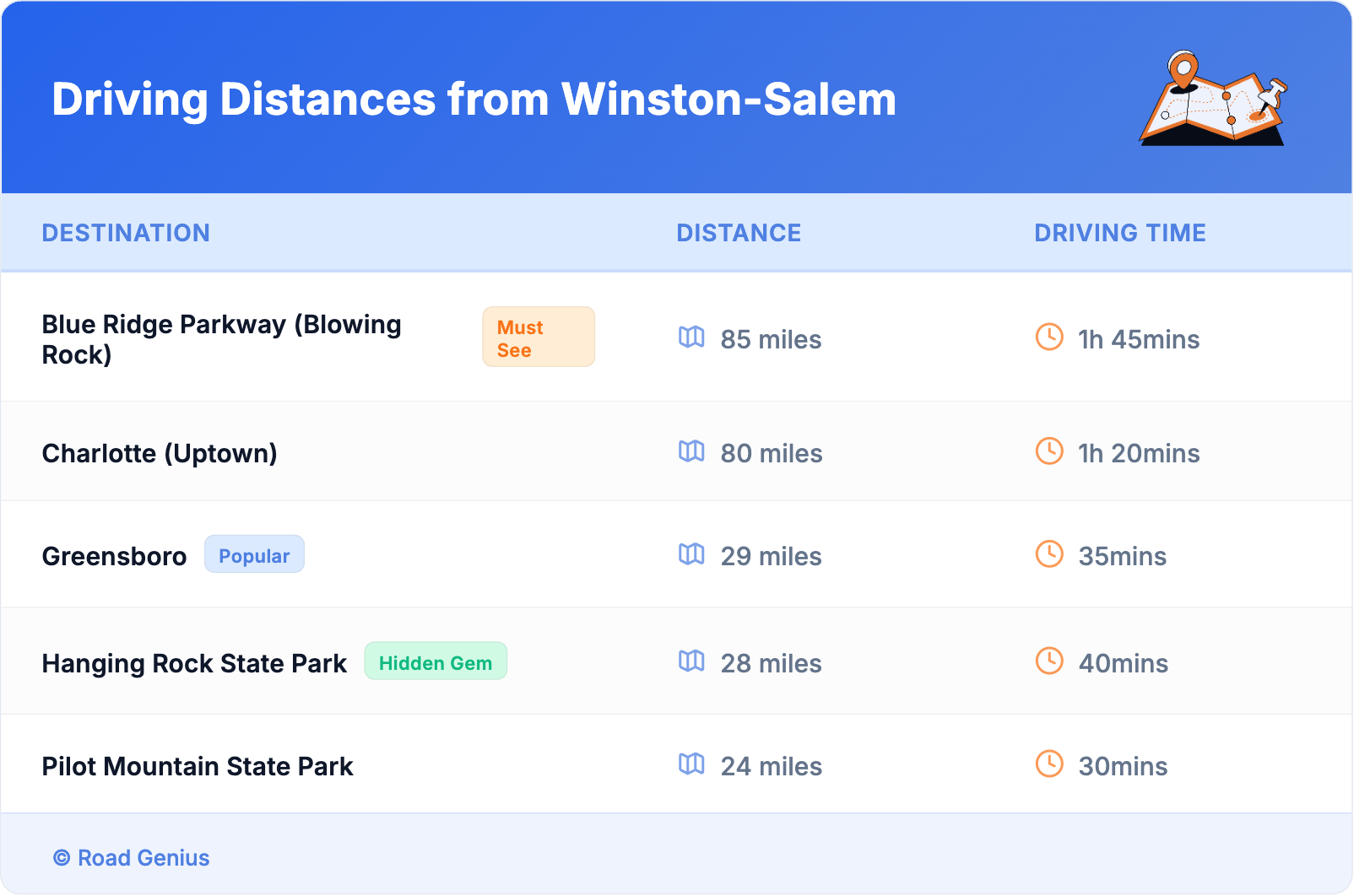Image resolution: width=1354 pixels, height=896 pixels.
Task: Click the map icon next to 80 miles
Action: (x=691, y=451)
